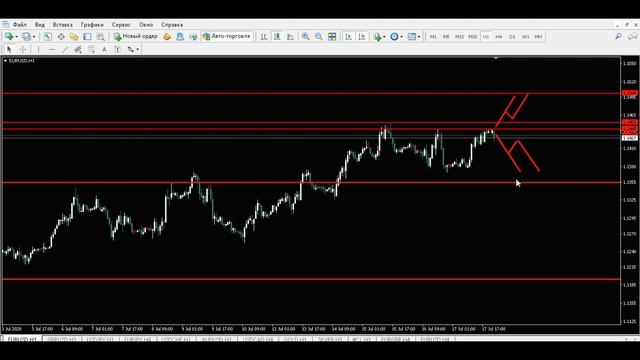The height and width of the screenshot is (360, 640).
Task: Expand the Profiles dropdown arrow
Action: click(34, 37)
